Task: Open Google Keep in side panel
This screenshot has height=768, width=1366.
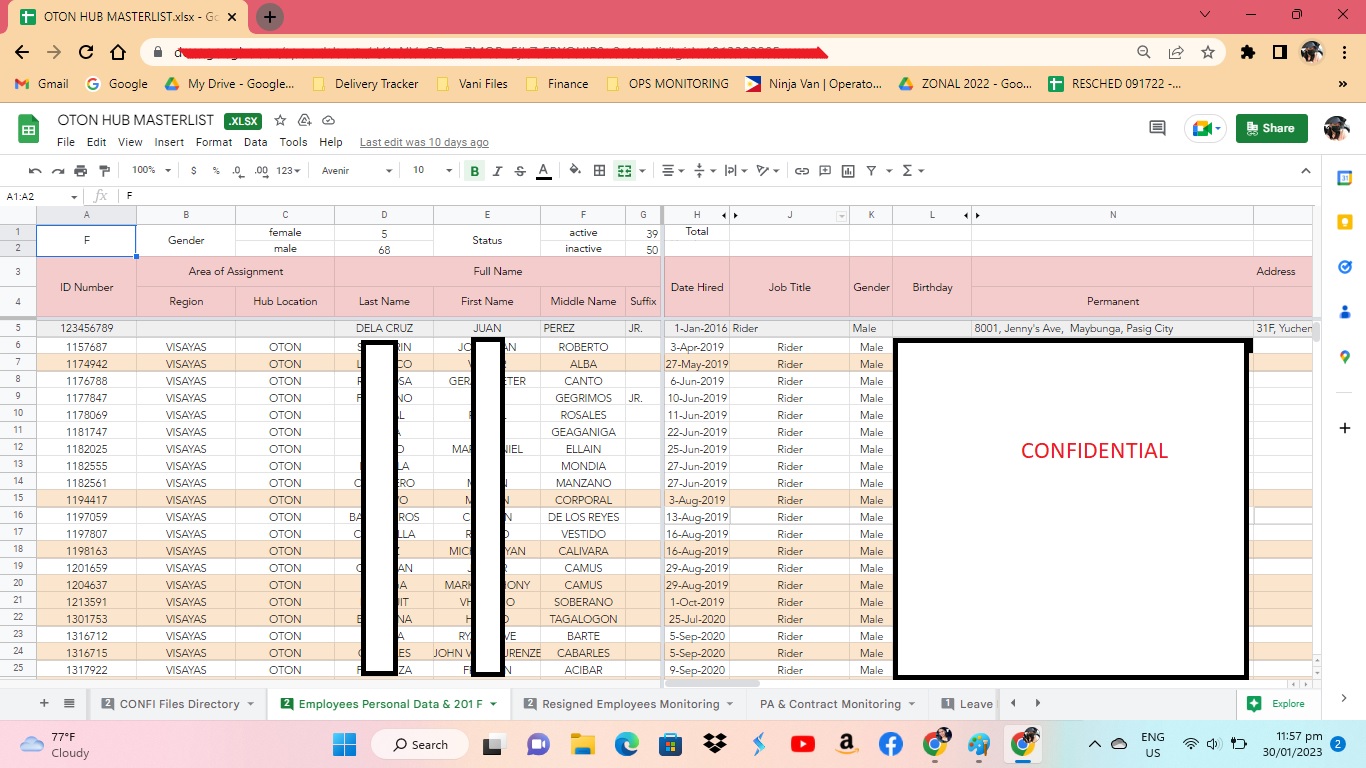Action: pyautogui.click(x=1345, y=222)
